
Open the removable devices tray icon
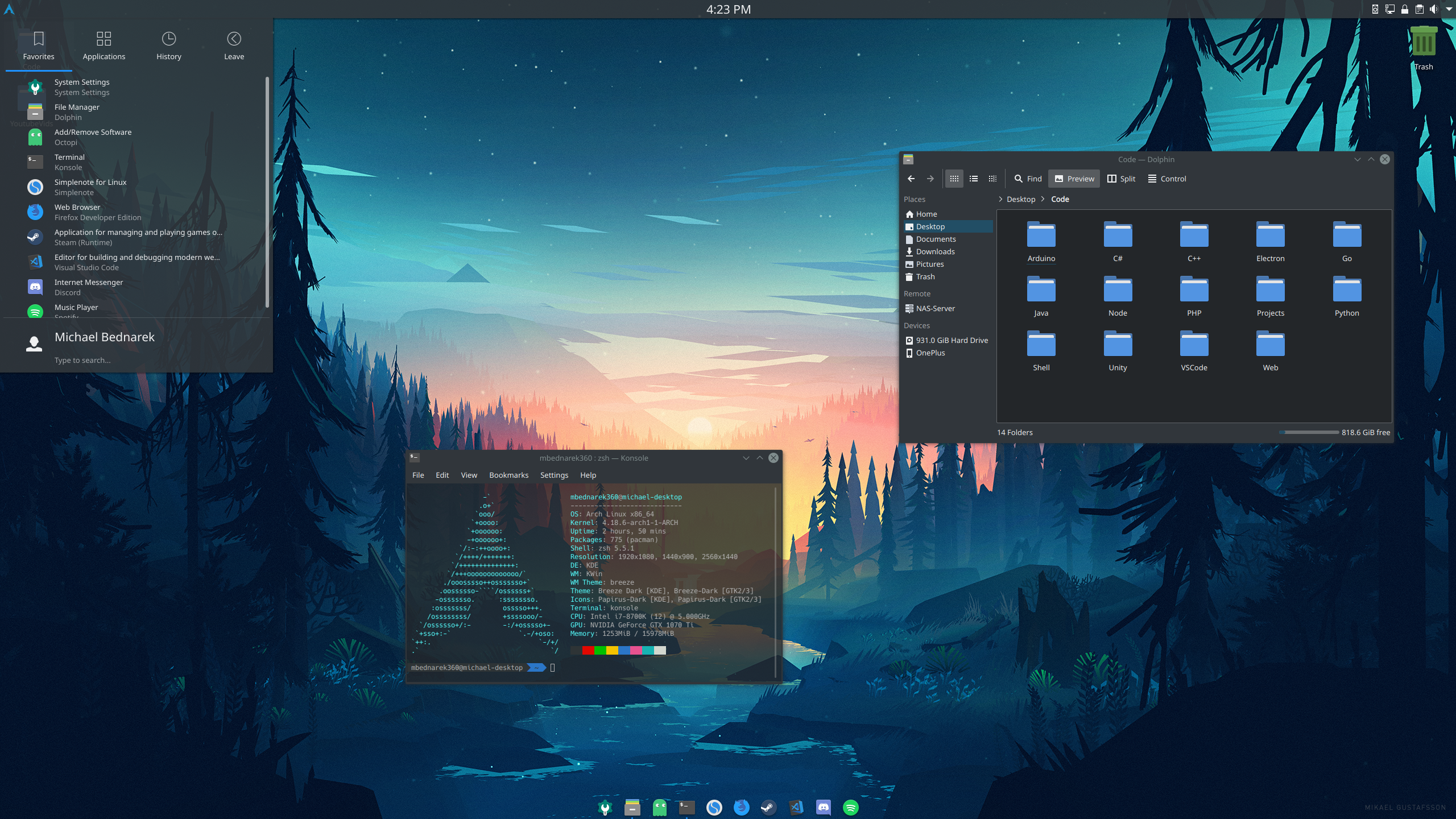[1389, 9]
